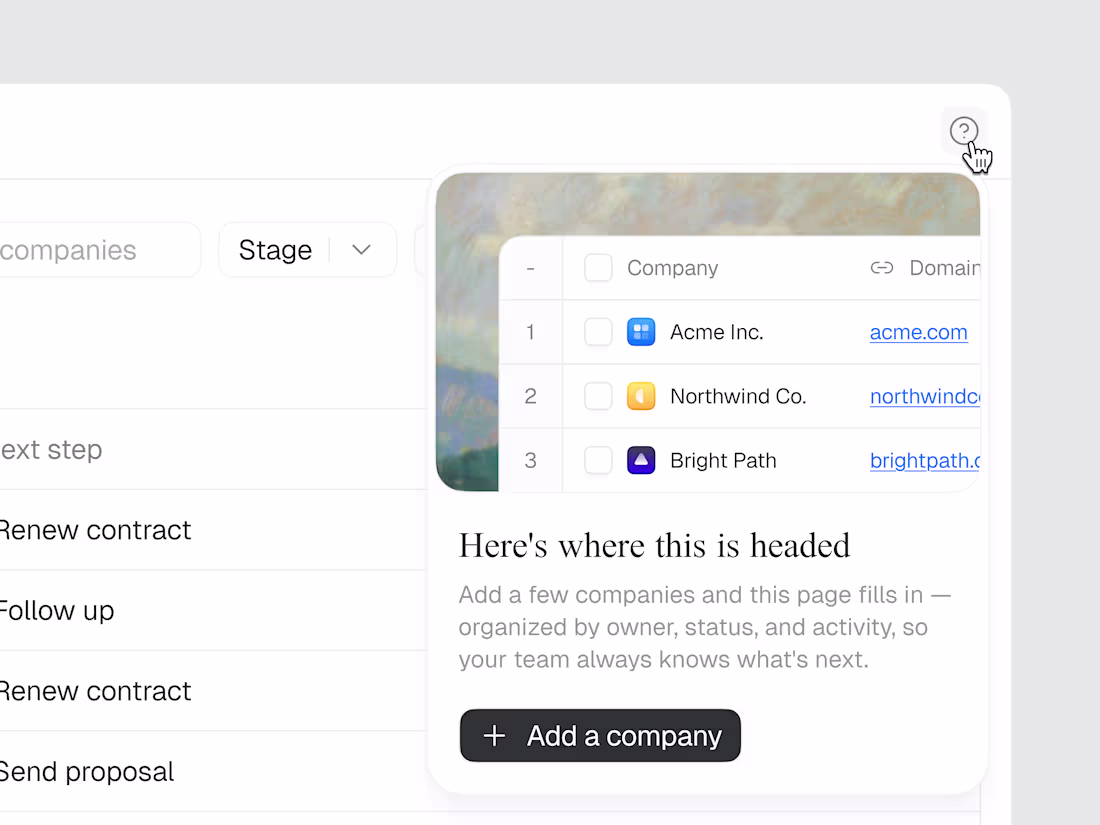The image size is (1100, 825).
Task: Select the Acme Inc. company name
Action: click(716, 332)
